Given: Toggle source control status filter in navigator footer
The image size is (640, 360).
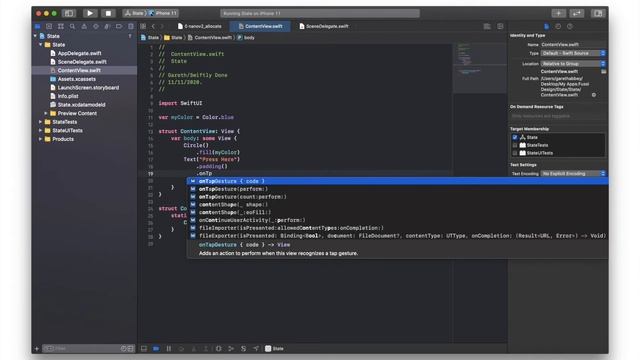Looking at the screenshot, I should click(x=131, y=349).
